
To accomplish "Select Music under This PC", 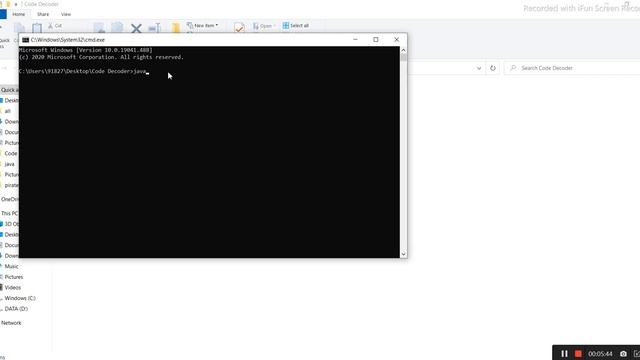I will (11, 266).
